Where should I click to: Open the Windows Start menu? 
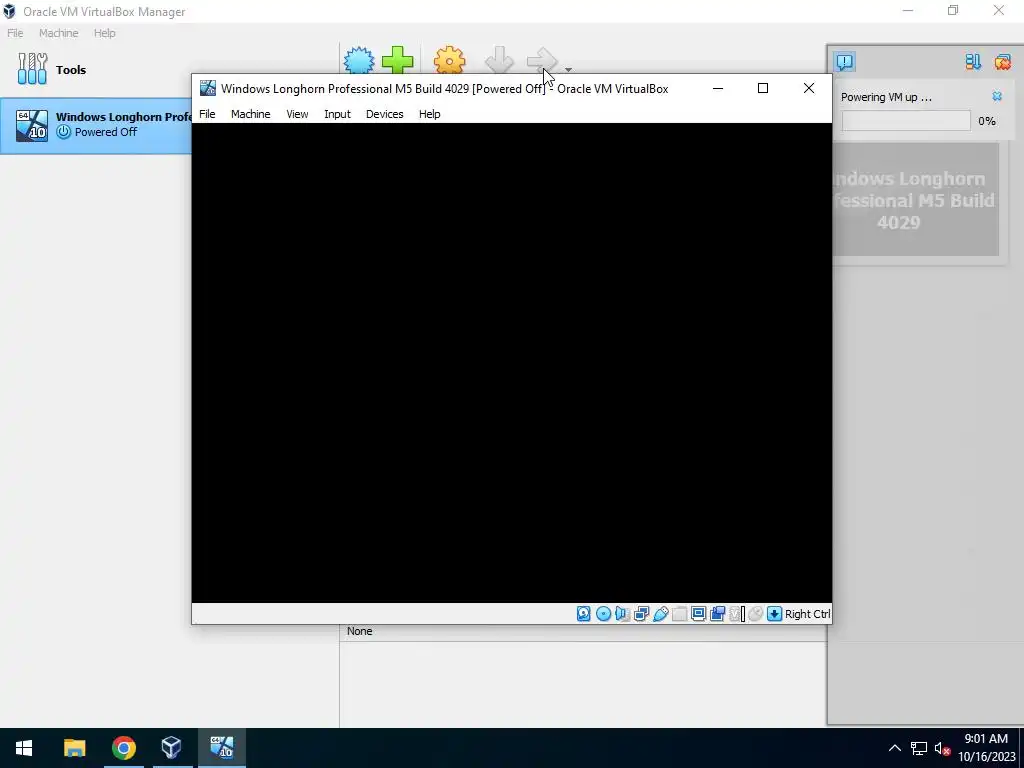pos(24,748)
